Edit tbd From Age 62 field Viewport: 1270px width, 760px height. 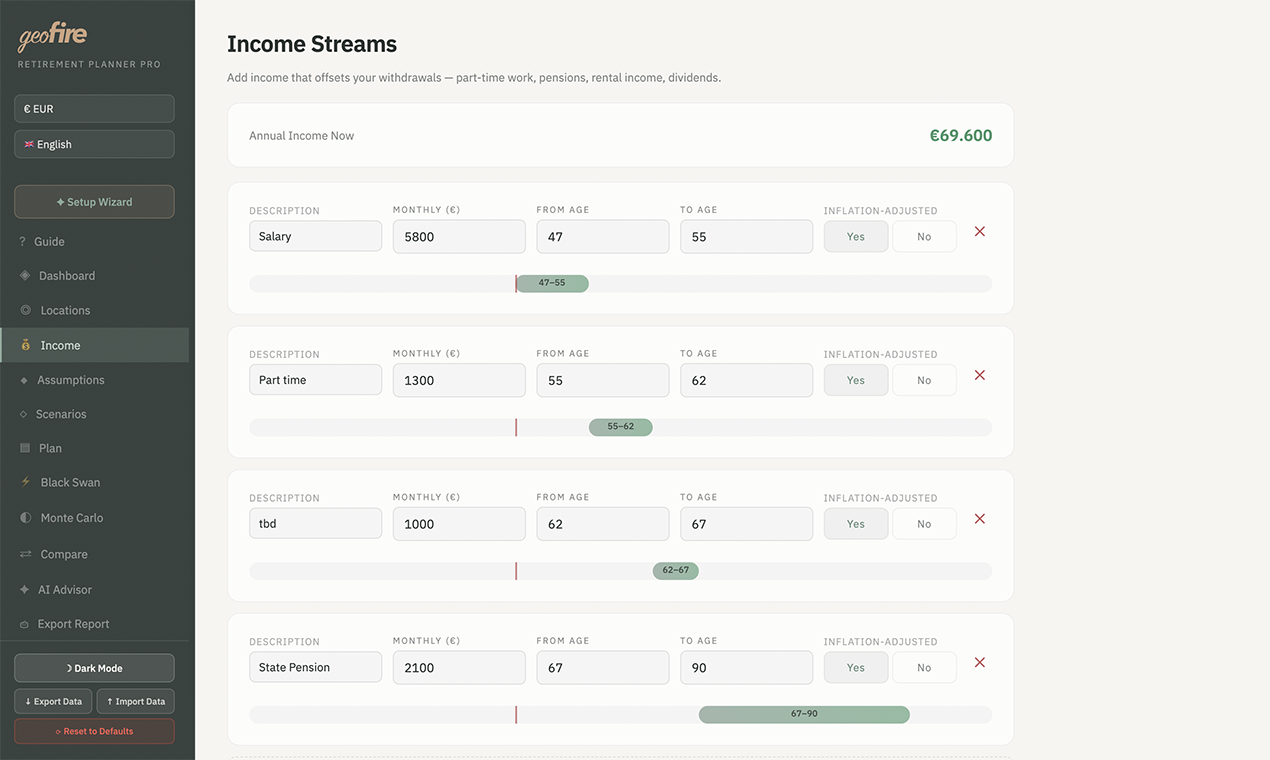603,524
